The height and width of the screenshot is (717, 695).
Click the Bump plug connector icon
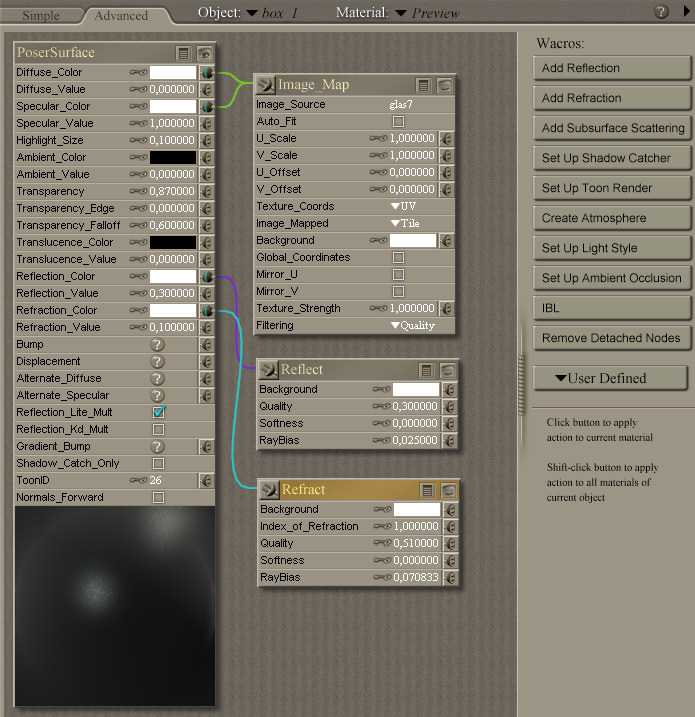(207, 344)
